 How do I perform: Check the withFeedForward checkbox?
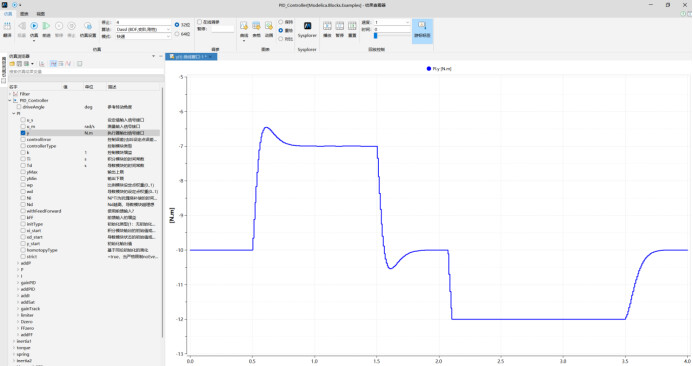click(x=23, y=211)
